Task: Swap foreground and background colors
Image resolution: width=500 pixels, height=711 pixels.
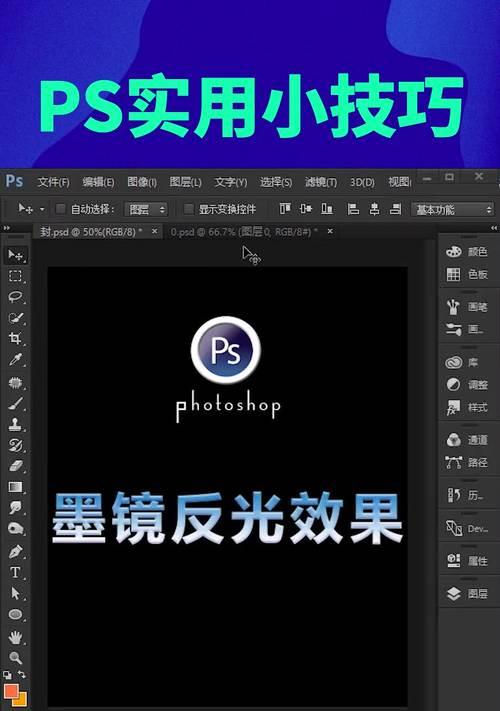Action: click(22, 674)
